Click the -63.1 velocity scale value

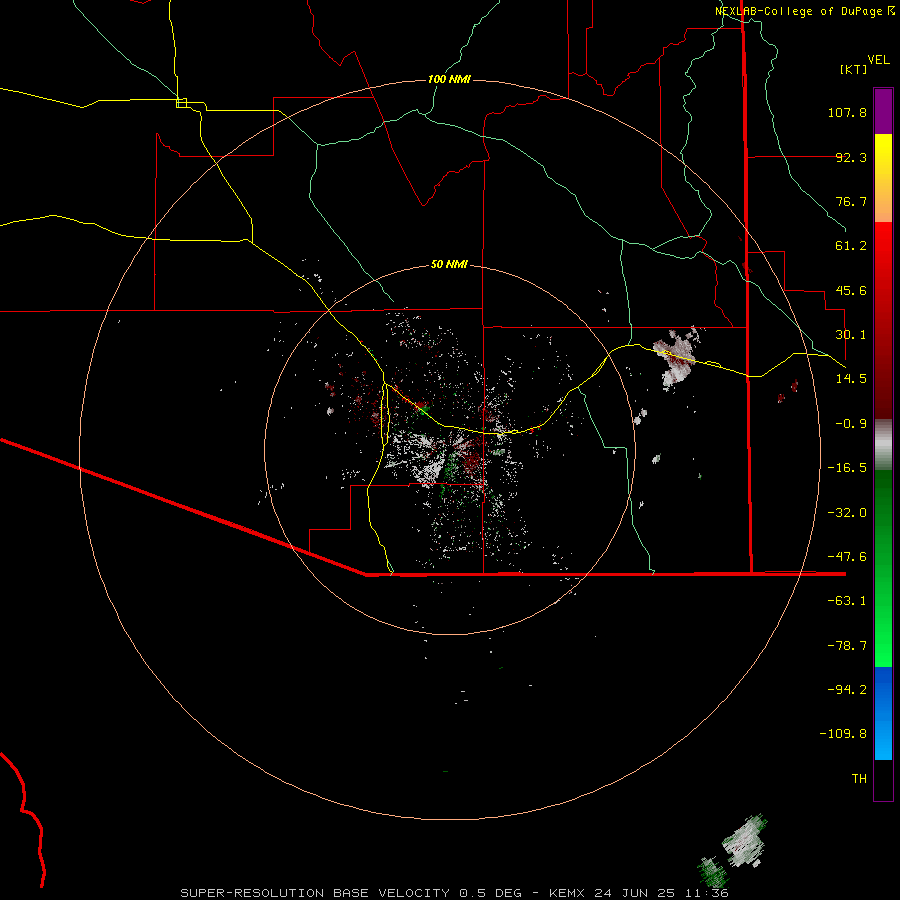point(847,601)
